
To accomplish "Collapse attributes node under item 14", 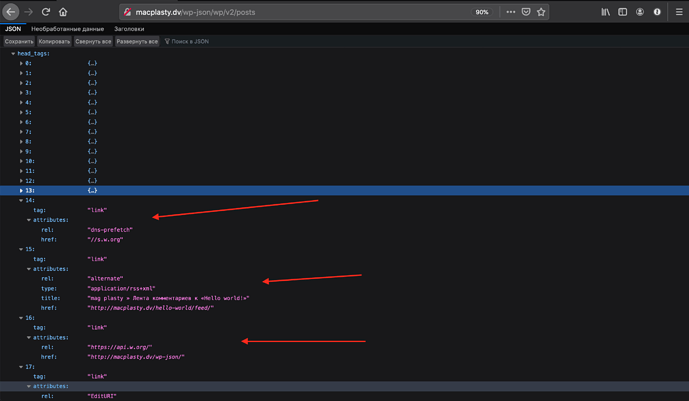I will pos(29,220).
